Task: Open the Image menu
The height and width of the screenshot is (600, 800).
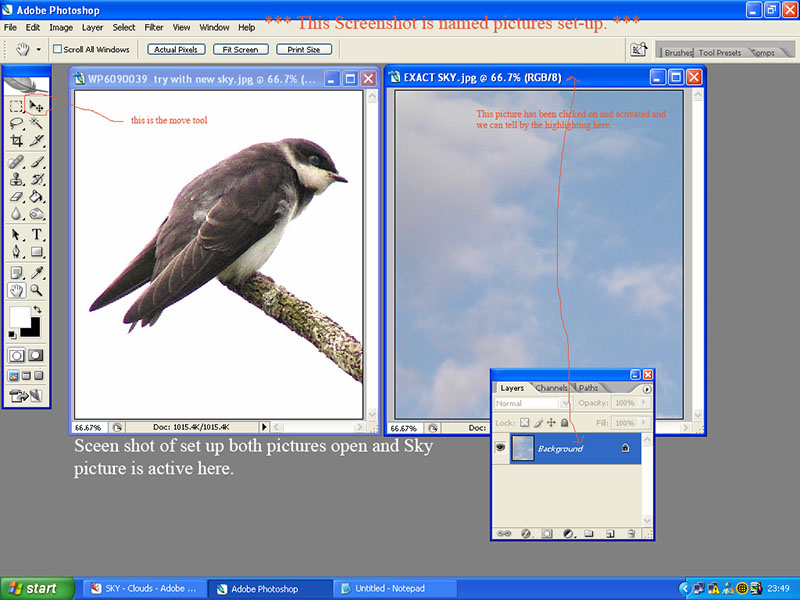Action: (61, 28)
